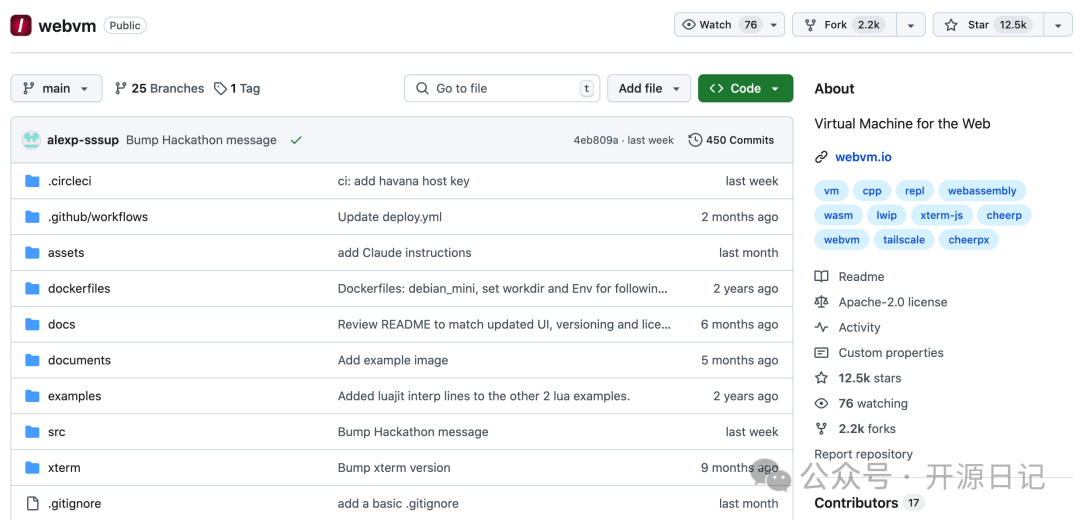The height and width of the screenshot is (520, 1080).
Task: Select the wasm topic tag
Action: pyautogui.click(x=838, y=216)
